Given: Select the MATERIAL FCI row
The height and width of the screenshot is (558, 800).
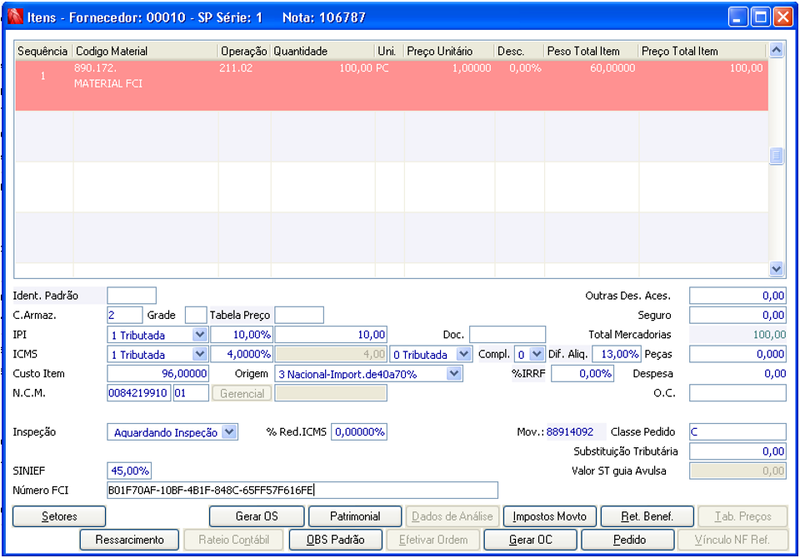Looking at the screenshot, I should click(391, 85).
